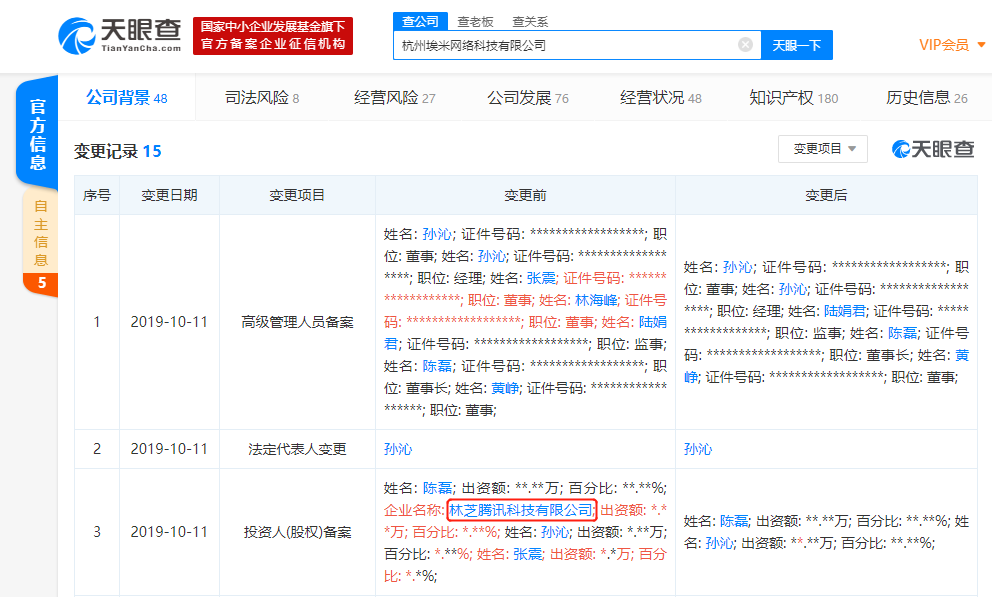
Task: Click the red 国家中小企业发展基金 banner
Action: pyautogui.click(x=273, y=35)
